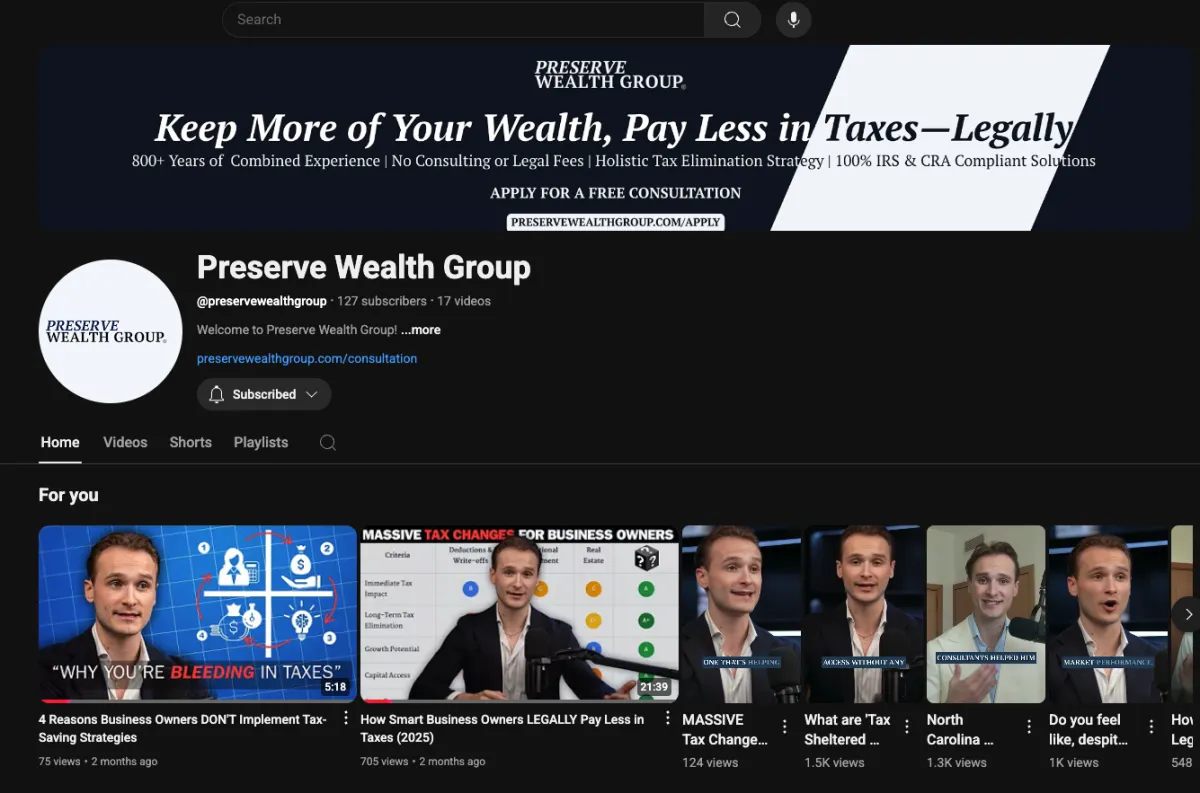The width and height of the screenshot is (1200, 793).
Task: Expand the channel description with '...more'
Action: pyautogui.click(x=421, y=330)
